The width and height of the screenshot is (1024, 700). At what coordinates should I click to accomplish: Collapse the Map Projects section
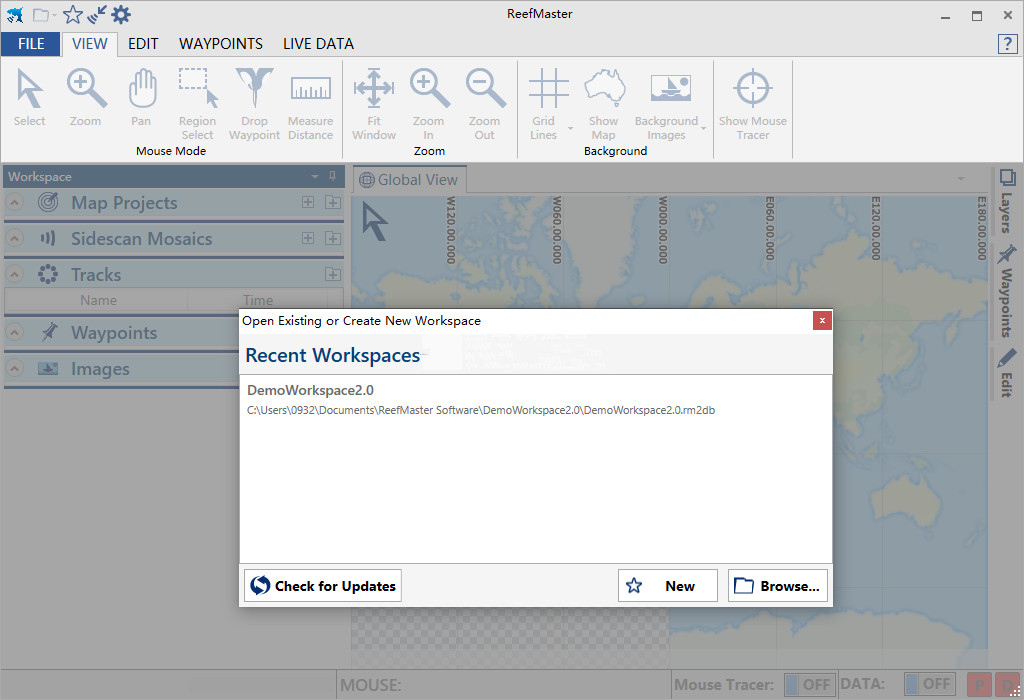point(14,202)
